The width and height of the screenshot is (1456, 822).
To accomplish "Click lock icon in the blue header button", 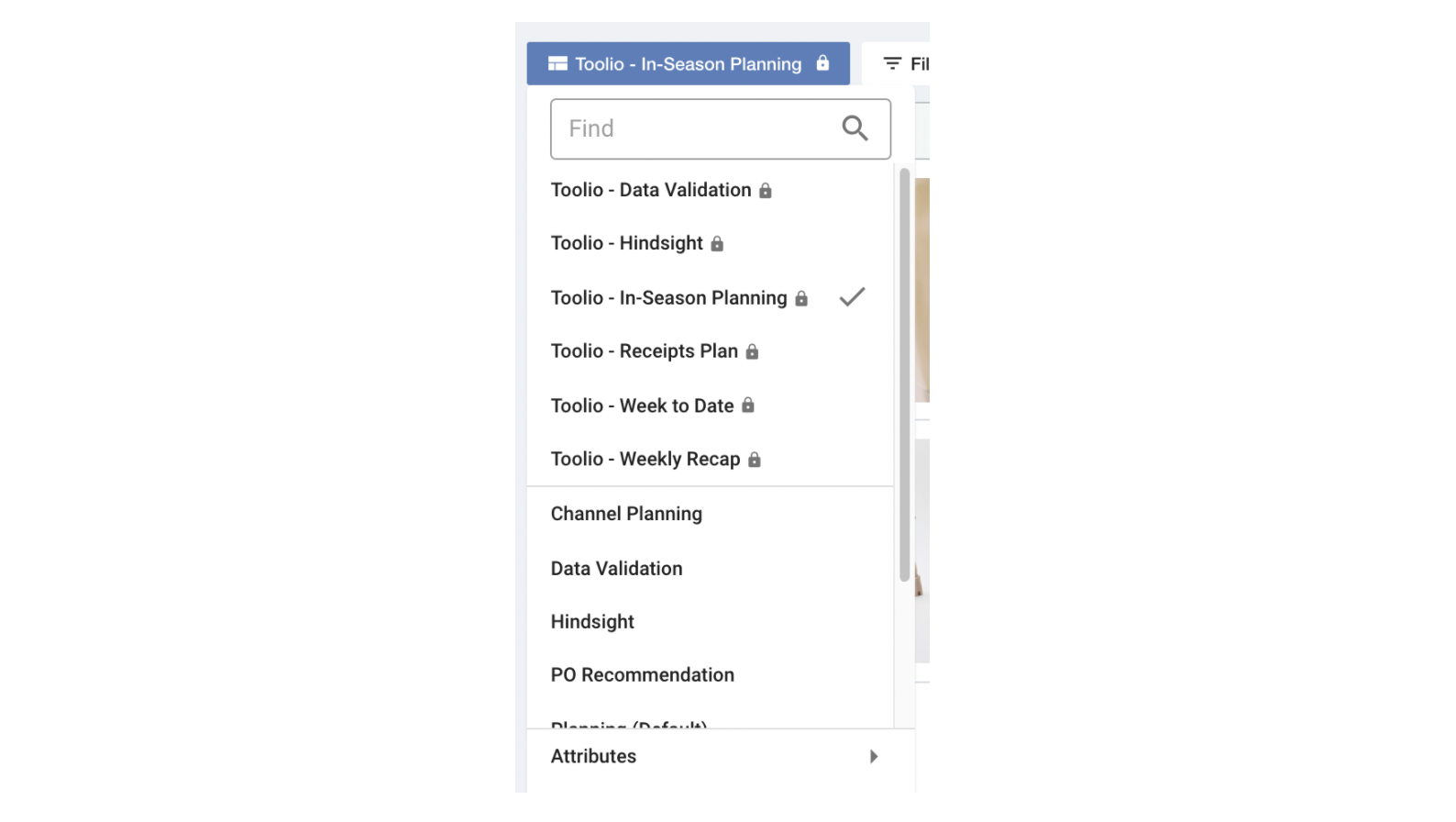I will click(822, 63).
